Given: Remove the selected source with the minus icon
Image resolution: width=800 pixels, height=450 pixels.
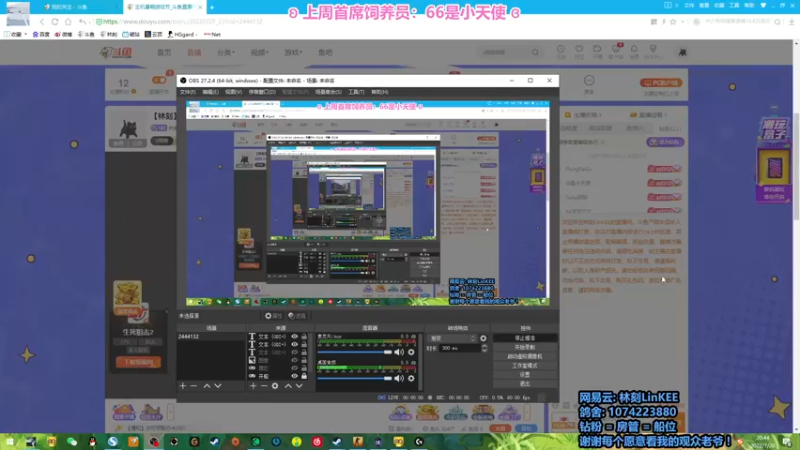Looking at the screenshot, I should click(x=264, y=386).
